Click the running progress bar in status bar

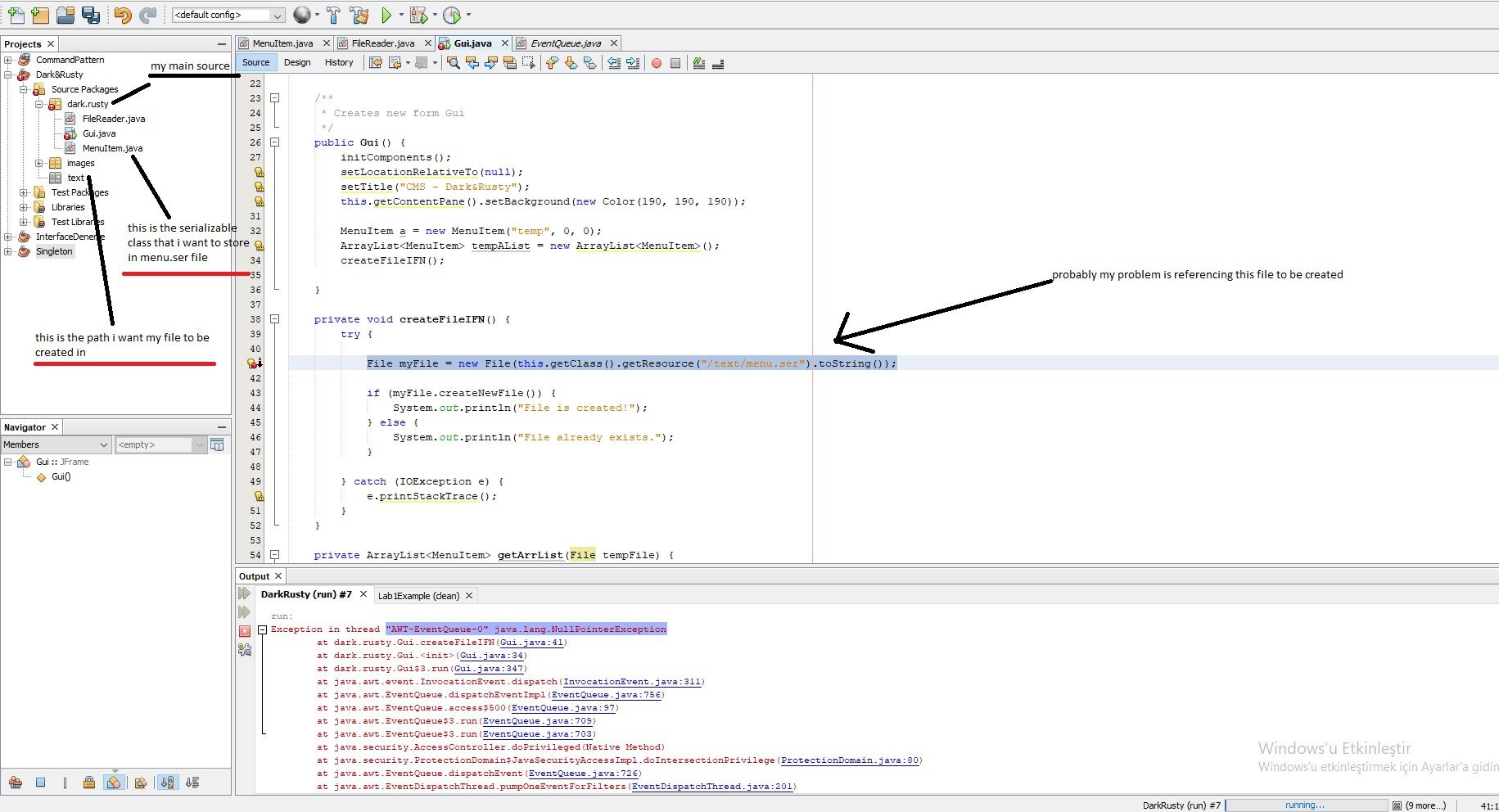tap(1305, 805)
